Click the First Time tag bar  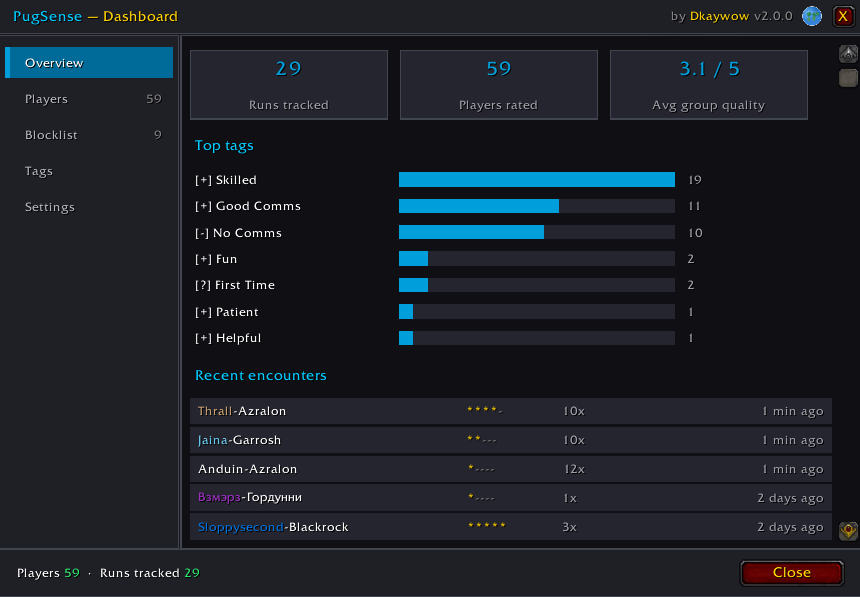(536, 285)
